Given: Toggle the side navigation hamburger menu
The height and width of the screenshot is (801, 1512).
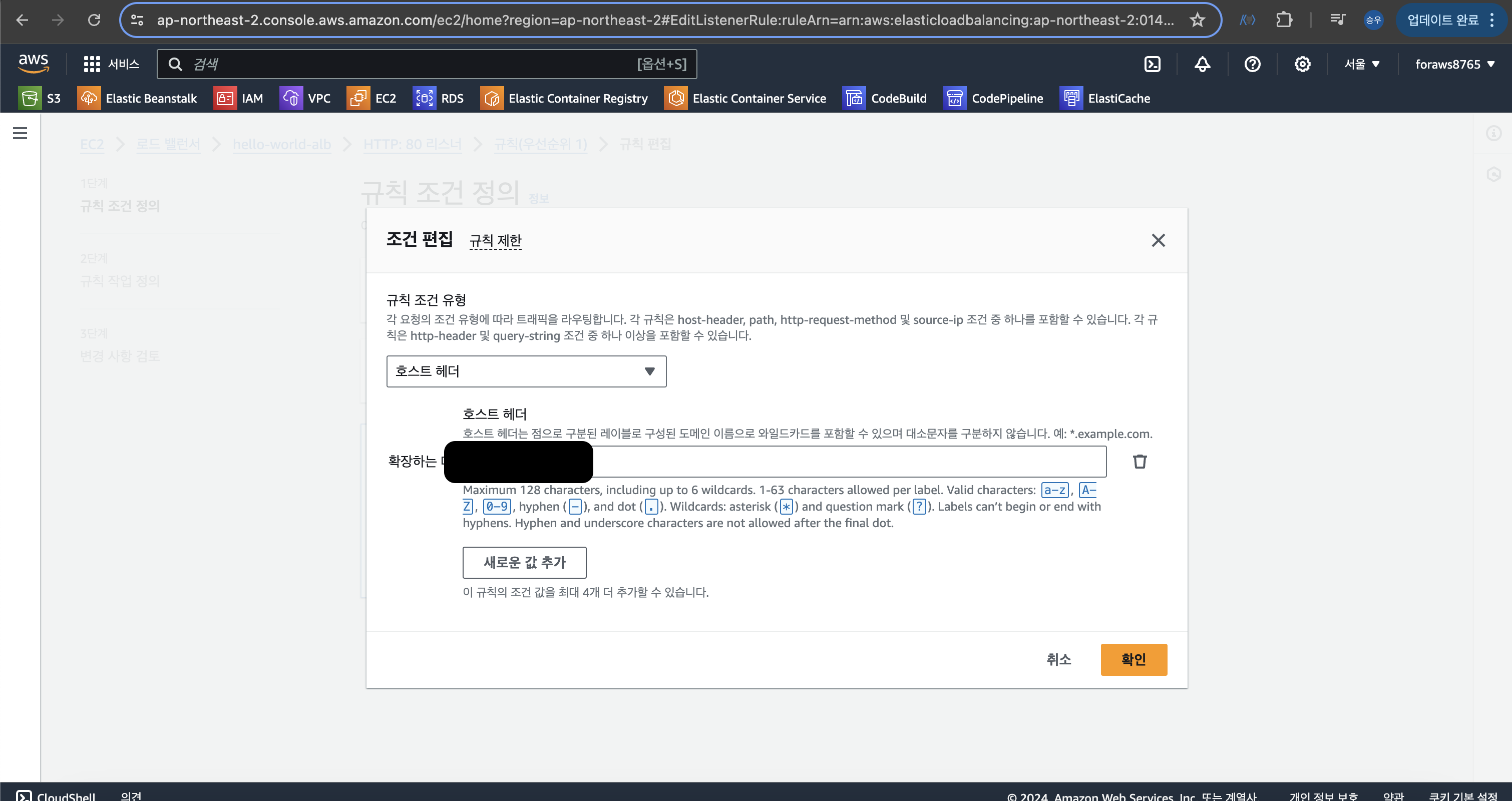Looking at the screenshot, I should click(x=20, y=133).
